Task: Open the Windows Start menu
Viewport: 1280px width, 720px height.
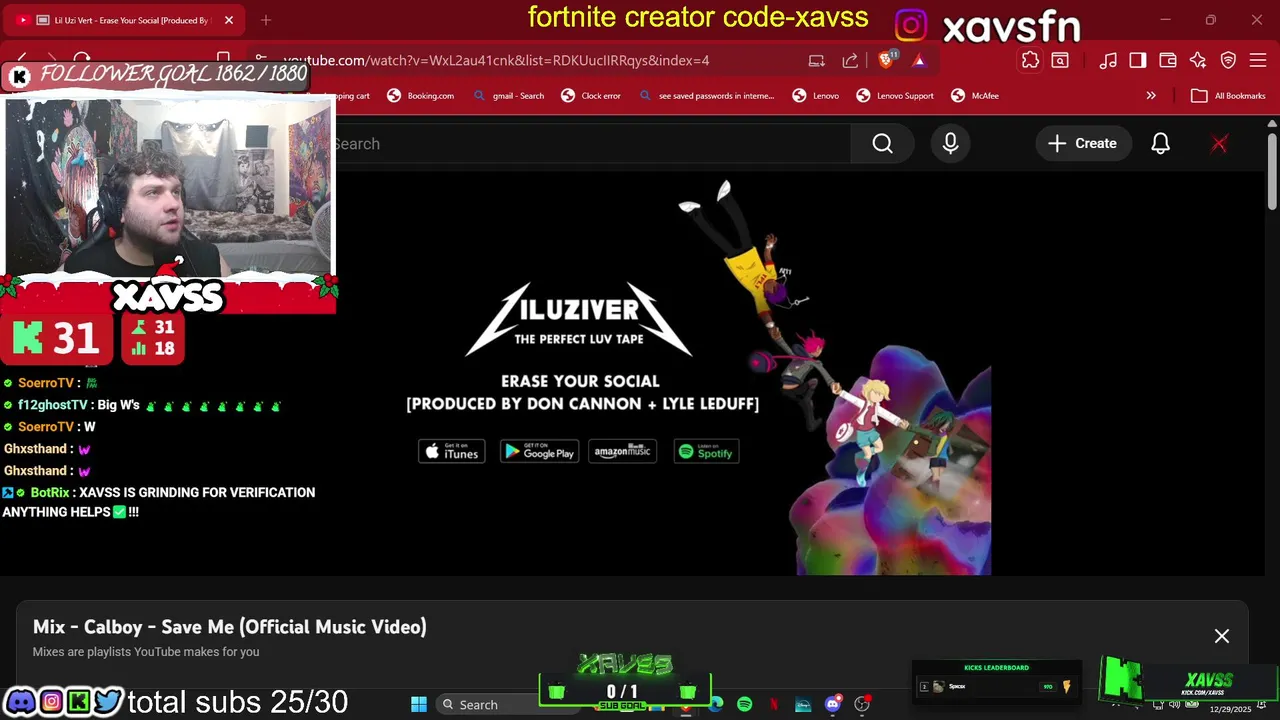Action: point(419,705)
